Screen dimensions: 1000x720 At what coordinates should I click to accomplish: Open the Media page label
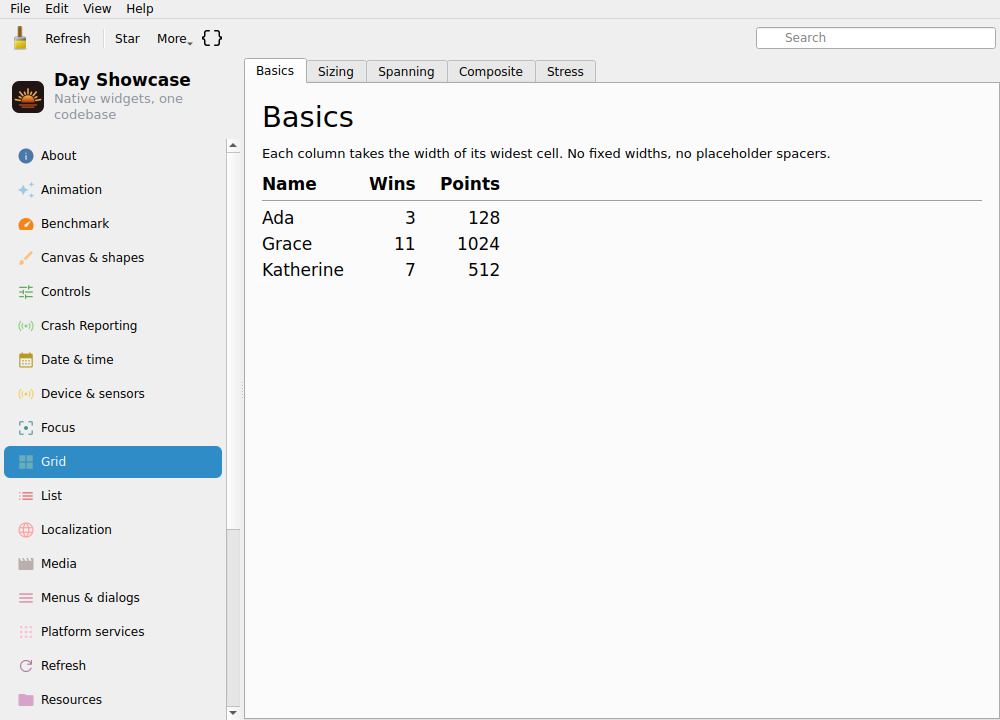tap(59, 564)
